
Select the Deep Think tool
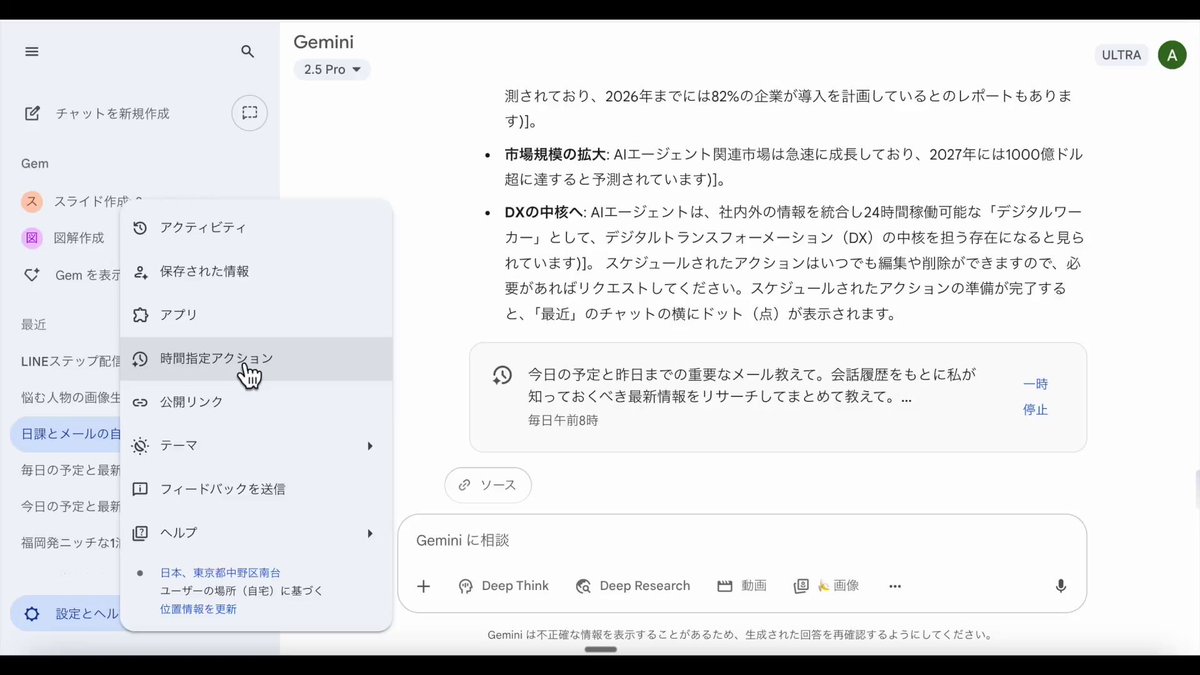coord(503,586)
